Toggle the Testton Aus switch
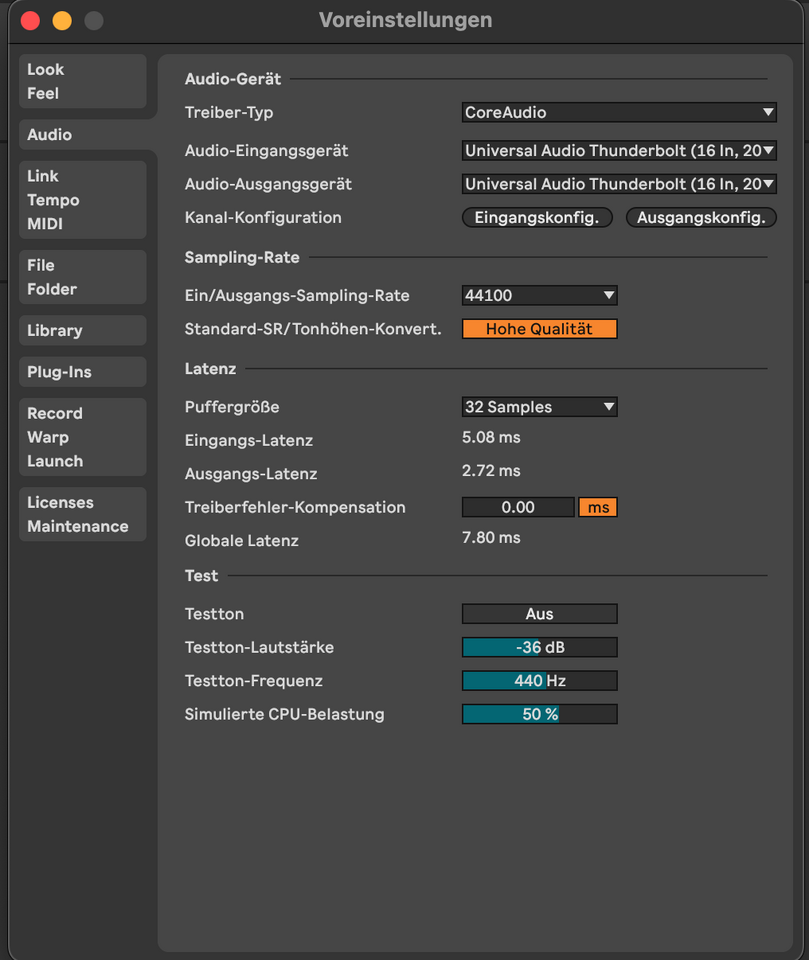 (540, 614)
